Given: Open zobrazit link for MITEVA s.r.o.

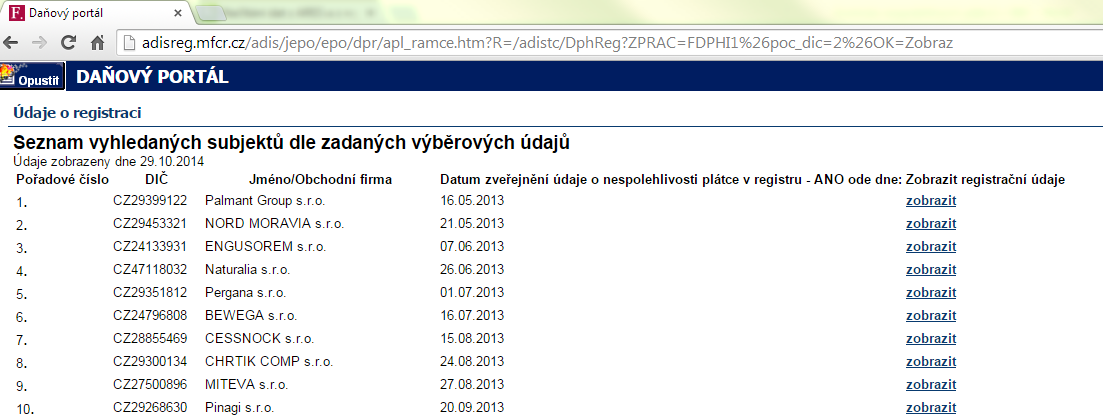Looking at the screenshot, I should tap(931, 385).
